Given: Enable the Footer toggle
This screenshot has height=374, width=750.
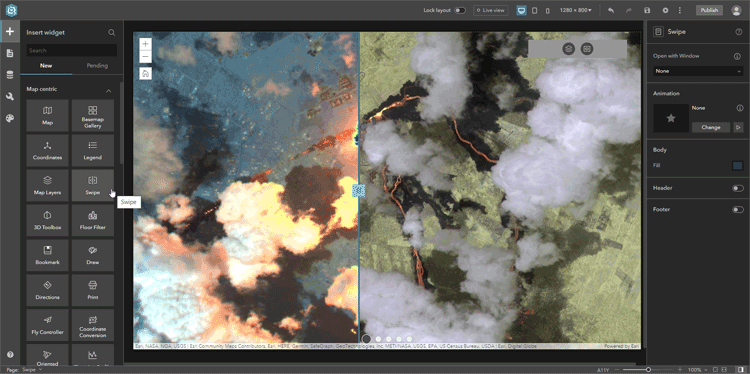Looking at the screenshot, I should coord(738,209).
